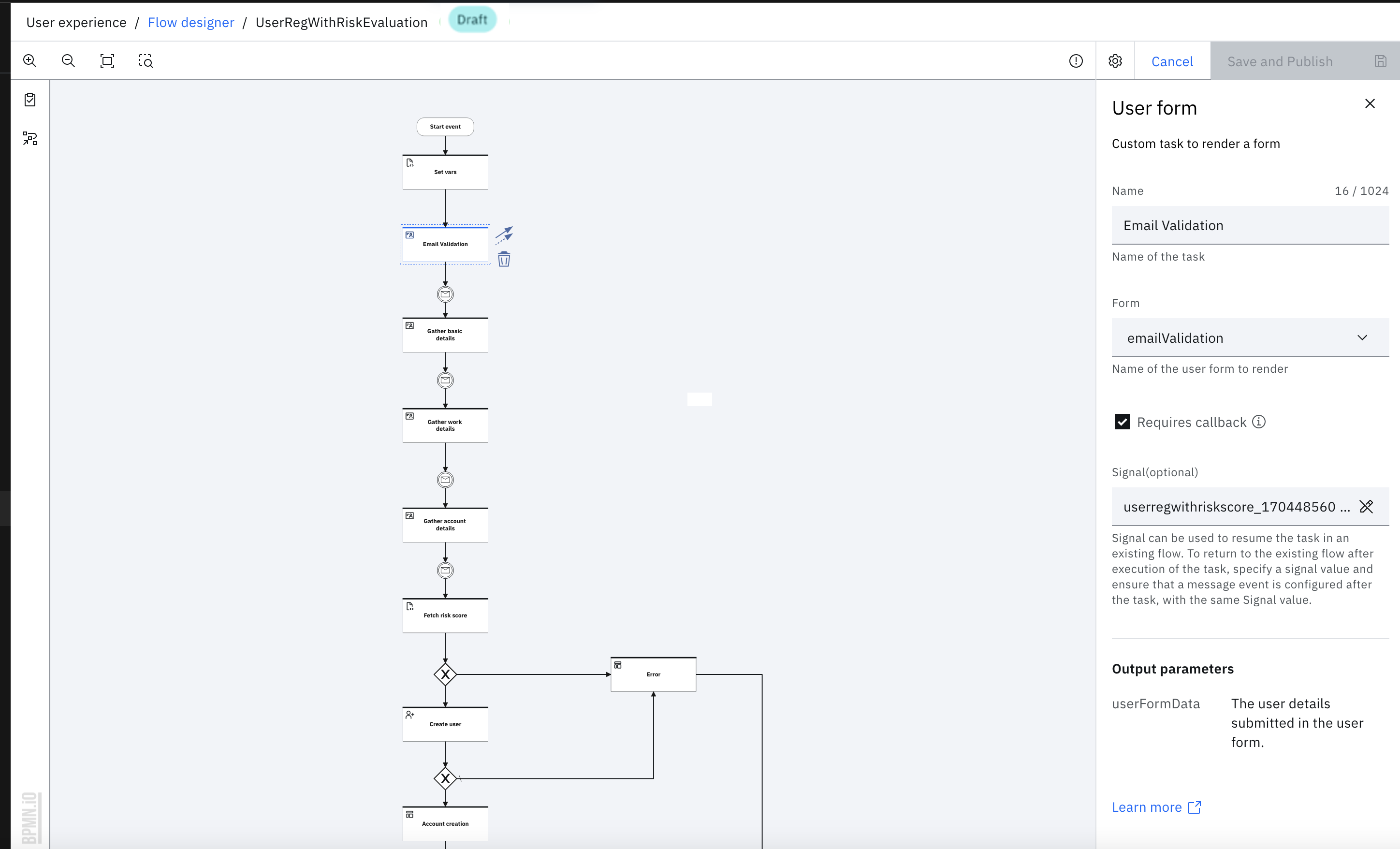Expand the Form emailValidation dropdown
The height and width of the screenshot is (849, 1400).
1250,337
